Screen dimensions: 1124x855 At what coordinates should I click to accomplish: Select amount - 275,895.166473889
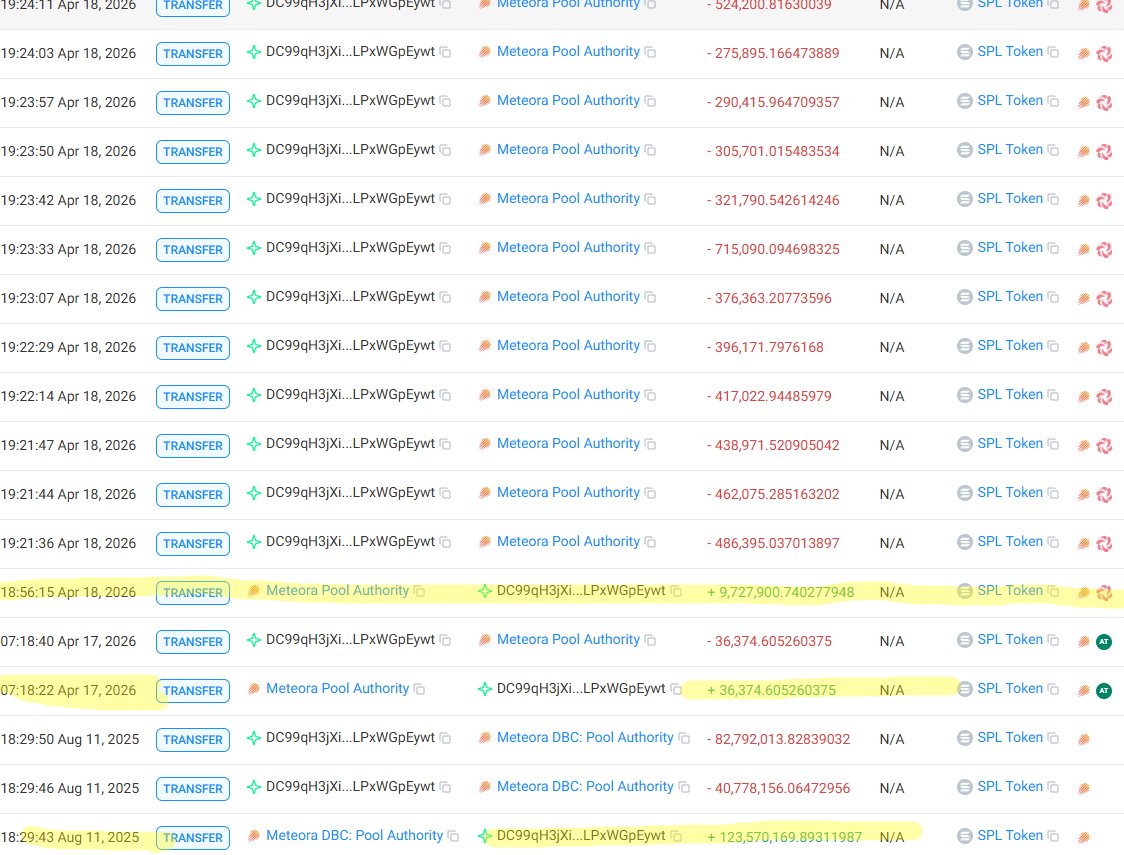[x=773, y=53]
